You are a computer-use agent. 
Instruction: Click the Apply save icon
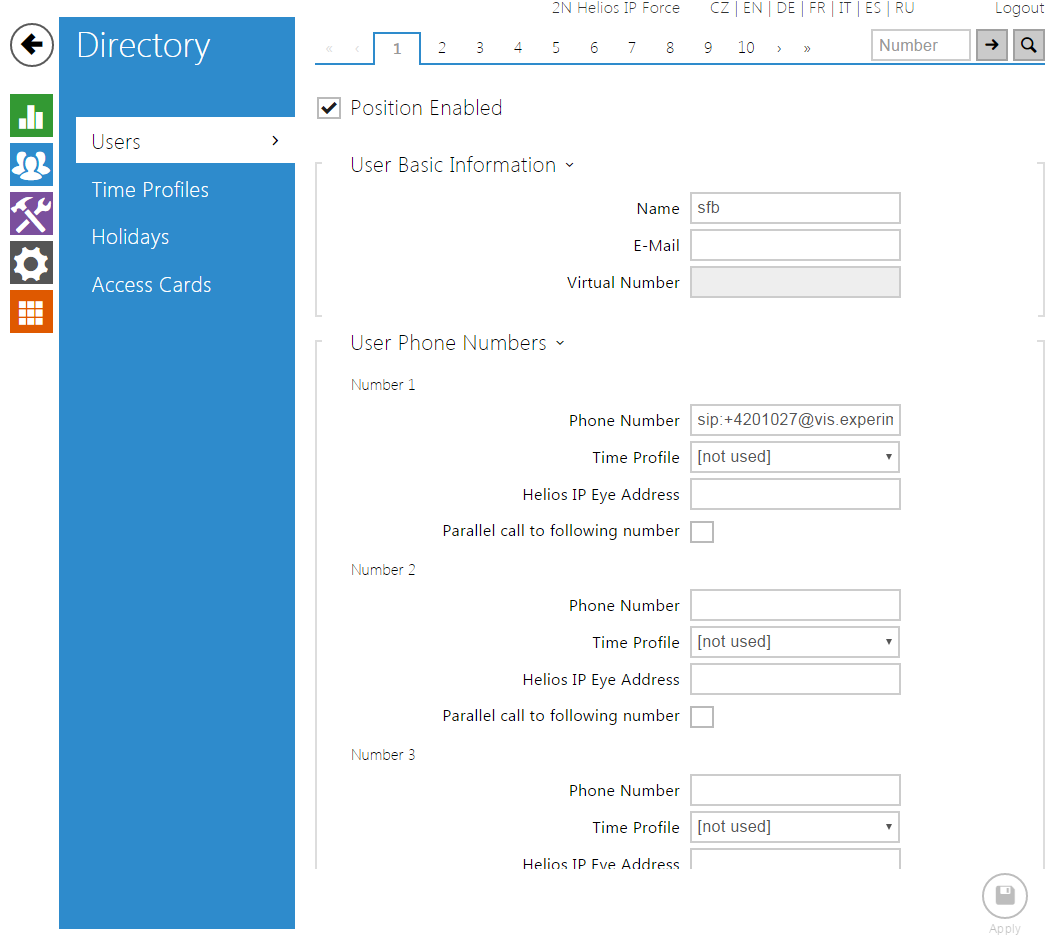click(1004, 896)
